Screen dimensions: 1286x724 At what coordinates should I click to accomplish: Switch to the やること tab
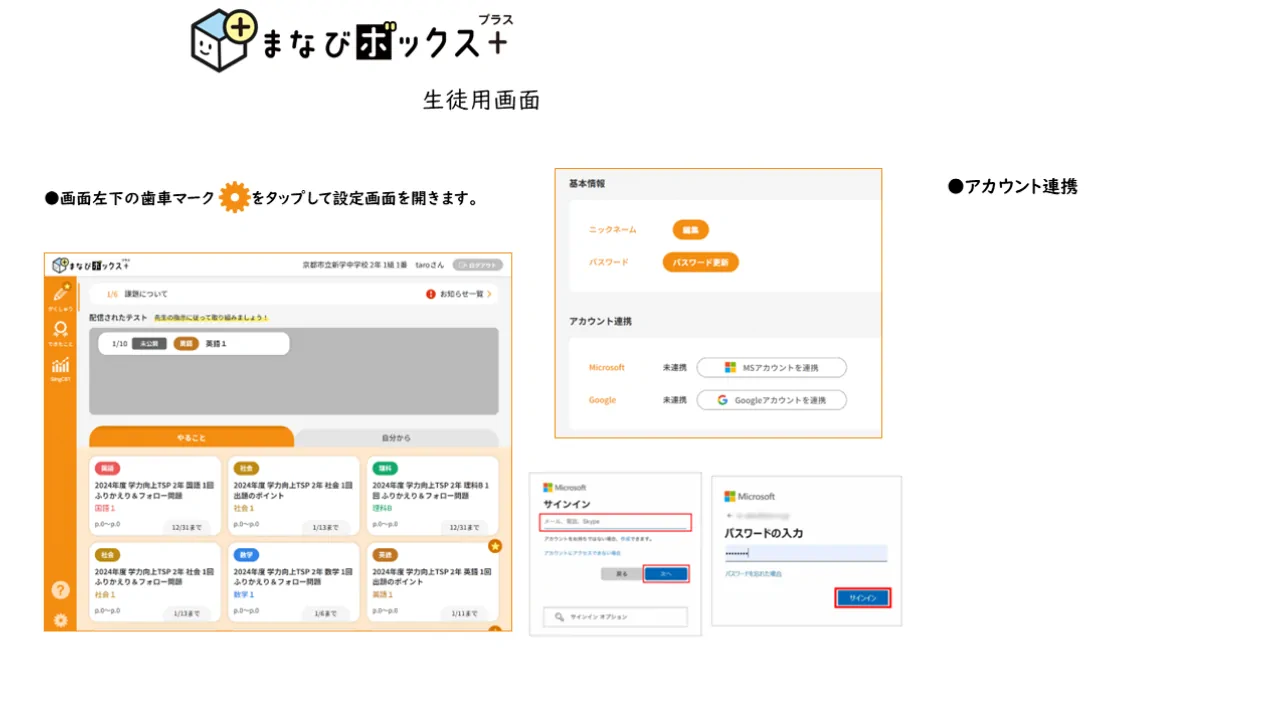191,437
